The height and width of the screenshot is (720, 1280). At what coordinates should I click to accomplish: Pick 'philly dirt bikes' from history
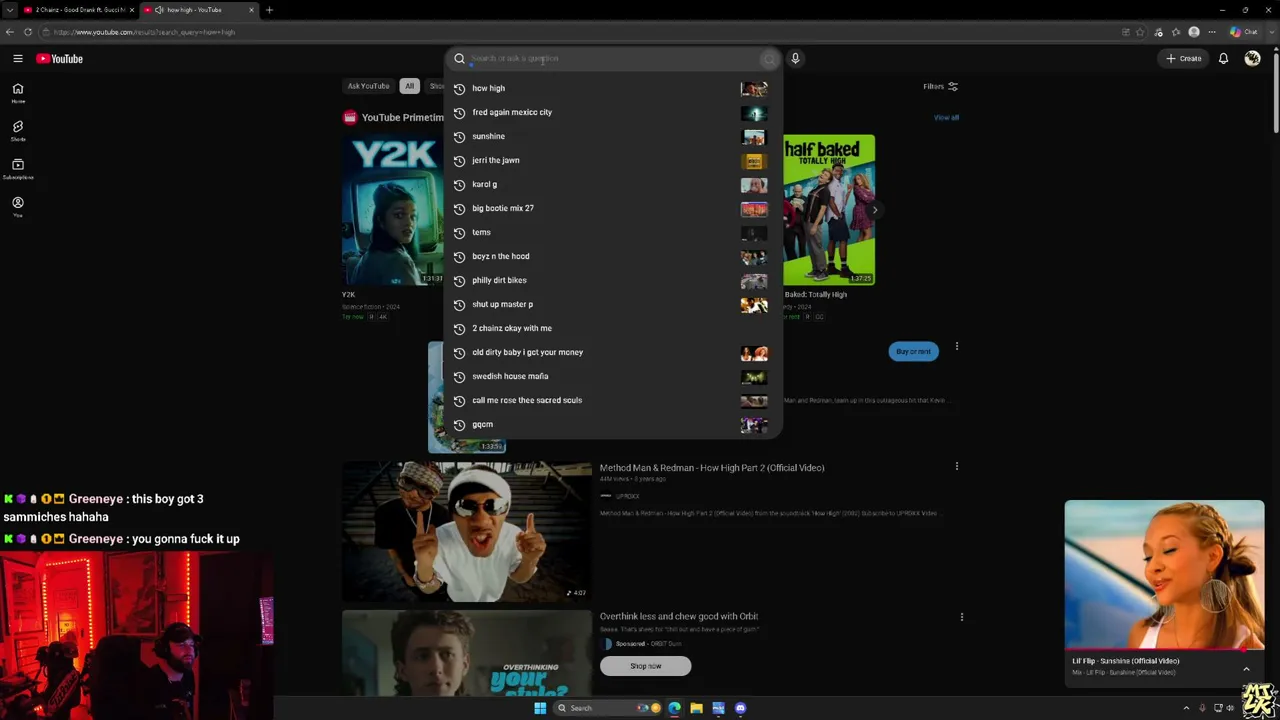[612, 280]
